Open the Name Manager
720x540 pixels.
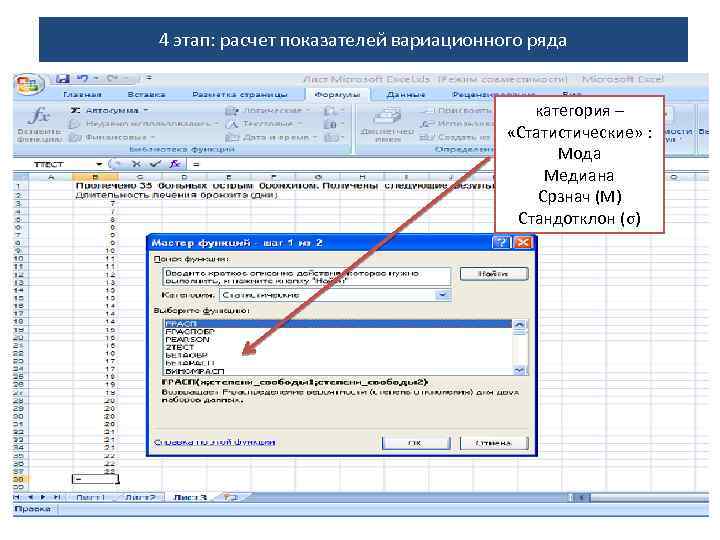(x=388, y=125)
